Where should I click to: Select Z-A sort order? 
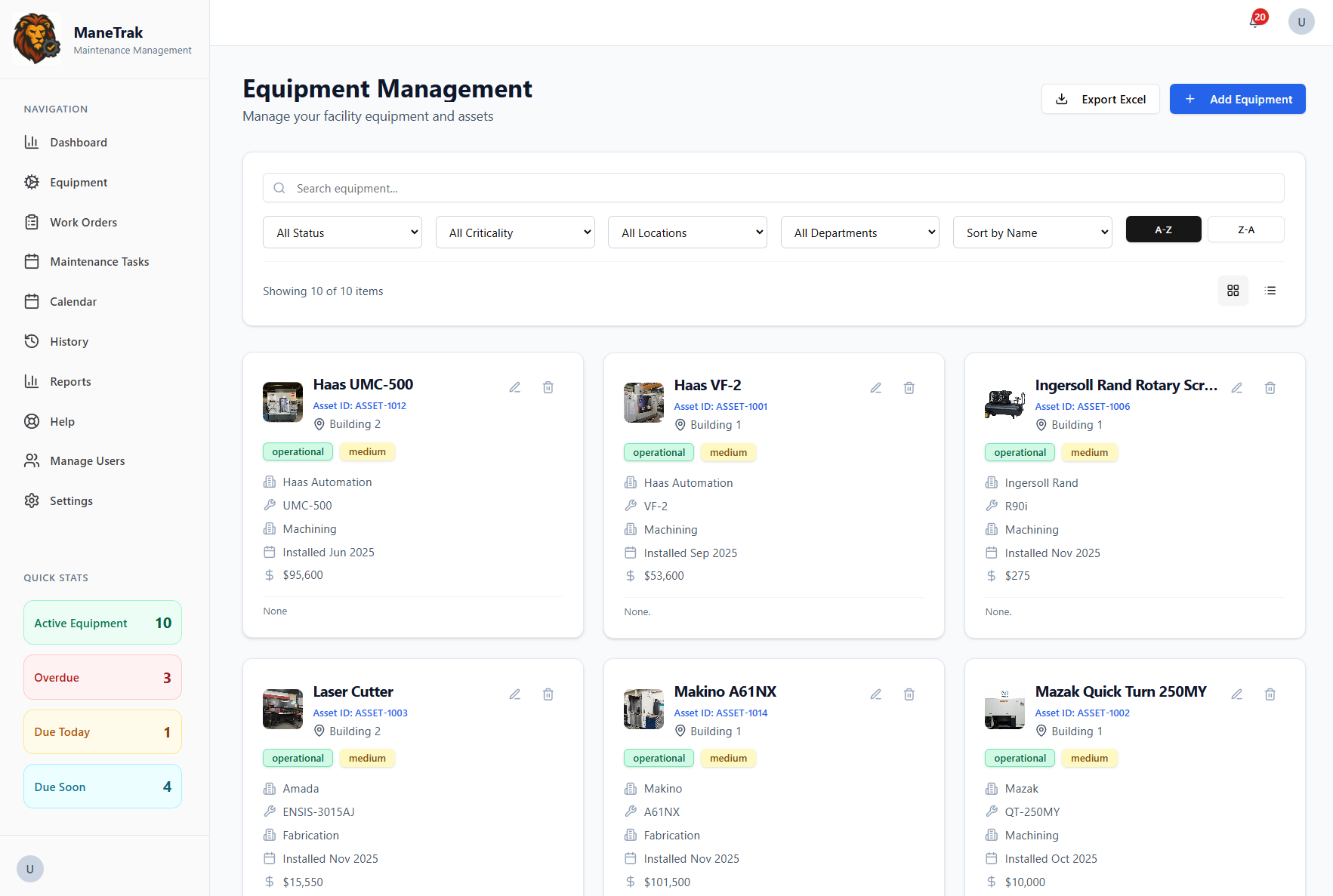[1245, 229]
